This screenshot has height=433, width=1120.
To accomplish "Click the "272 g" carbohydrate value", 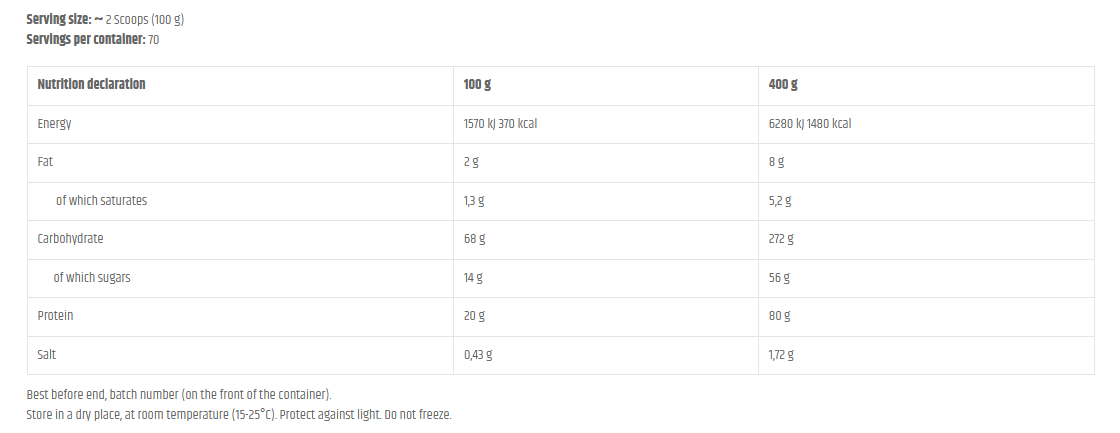I will click(780, 239).
